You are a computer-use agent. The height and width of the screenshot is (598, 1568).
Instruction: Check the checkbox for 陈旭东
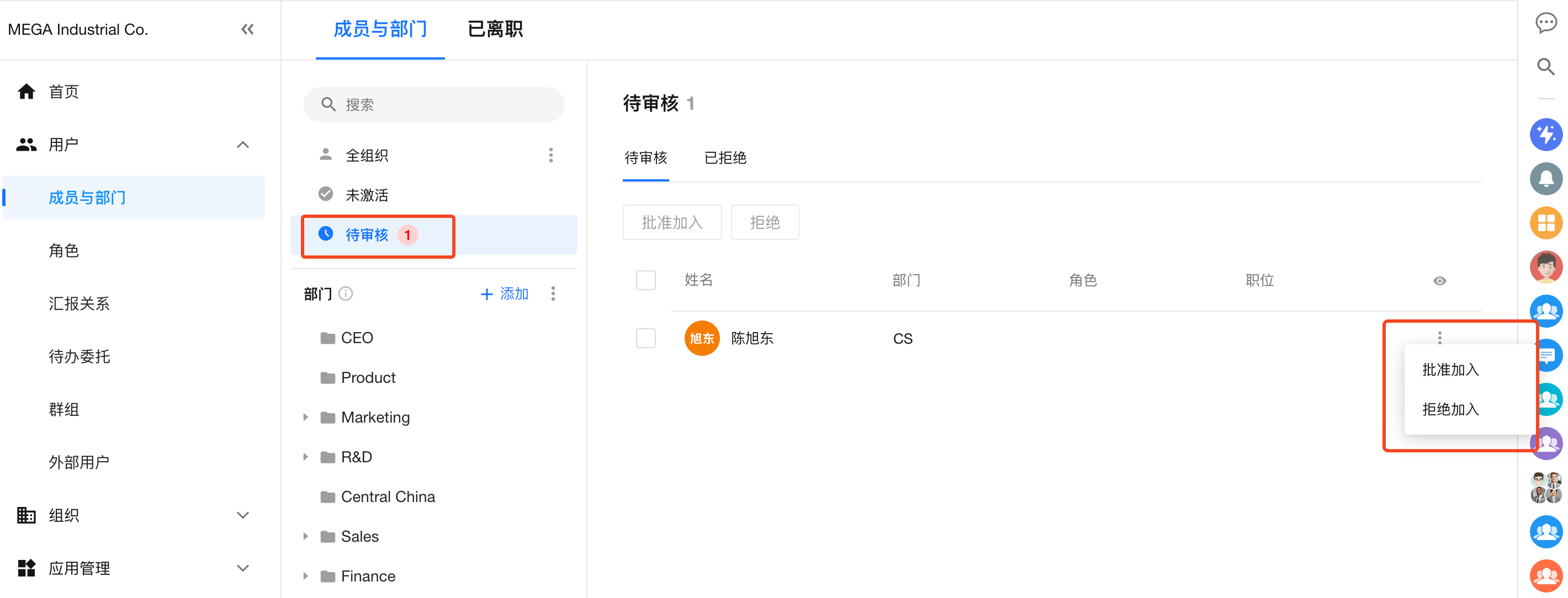coord(645,338)
